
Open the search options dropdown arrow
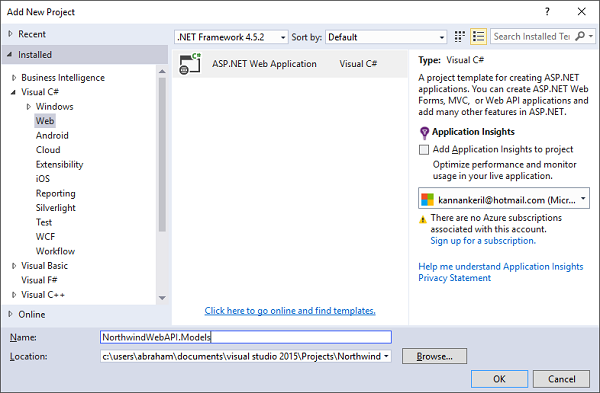point(592,36)
